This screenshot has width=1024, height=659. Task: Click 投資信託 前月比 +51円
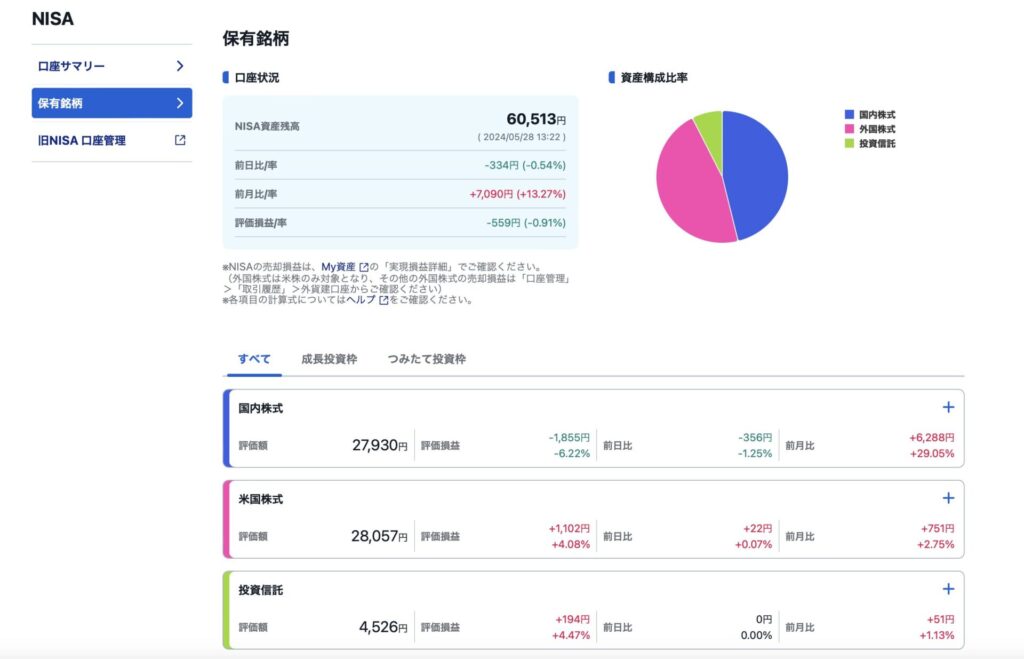point(940,619)
